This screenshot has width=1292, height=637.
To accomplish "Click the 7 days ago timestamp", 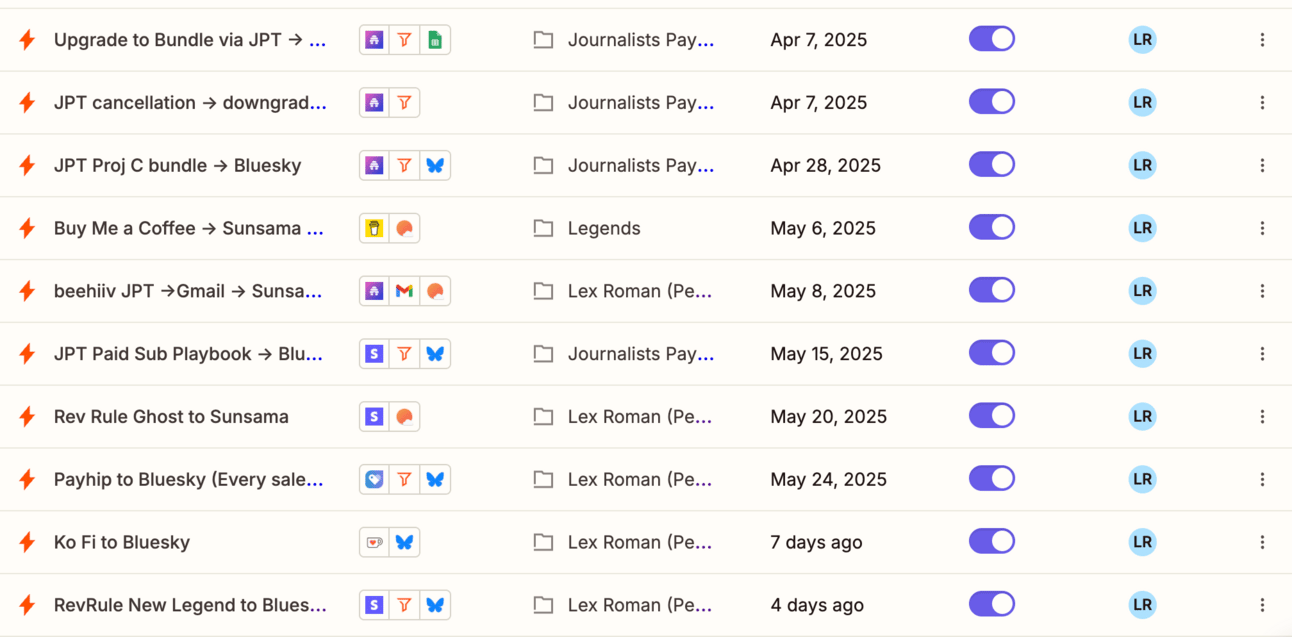I will 816,543.
